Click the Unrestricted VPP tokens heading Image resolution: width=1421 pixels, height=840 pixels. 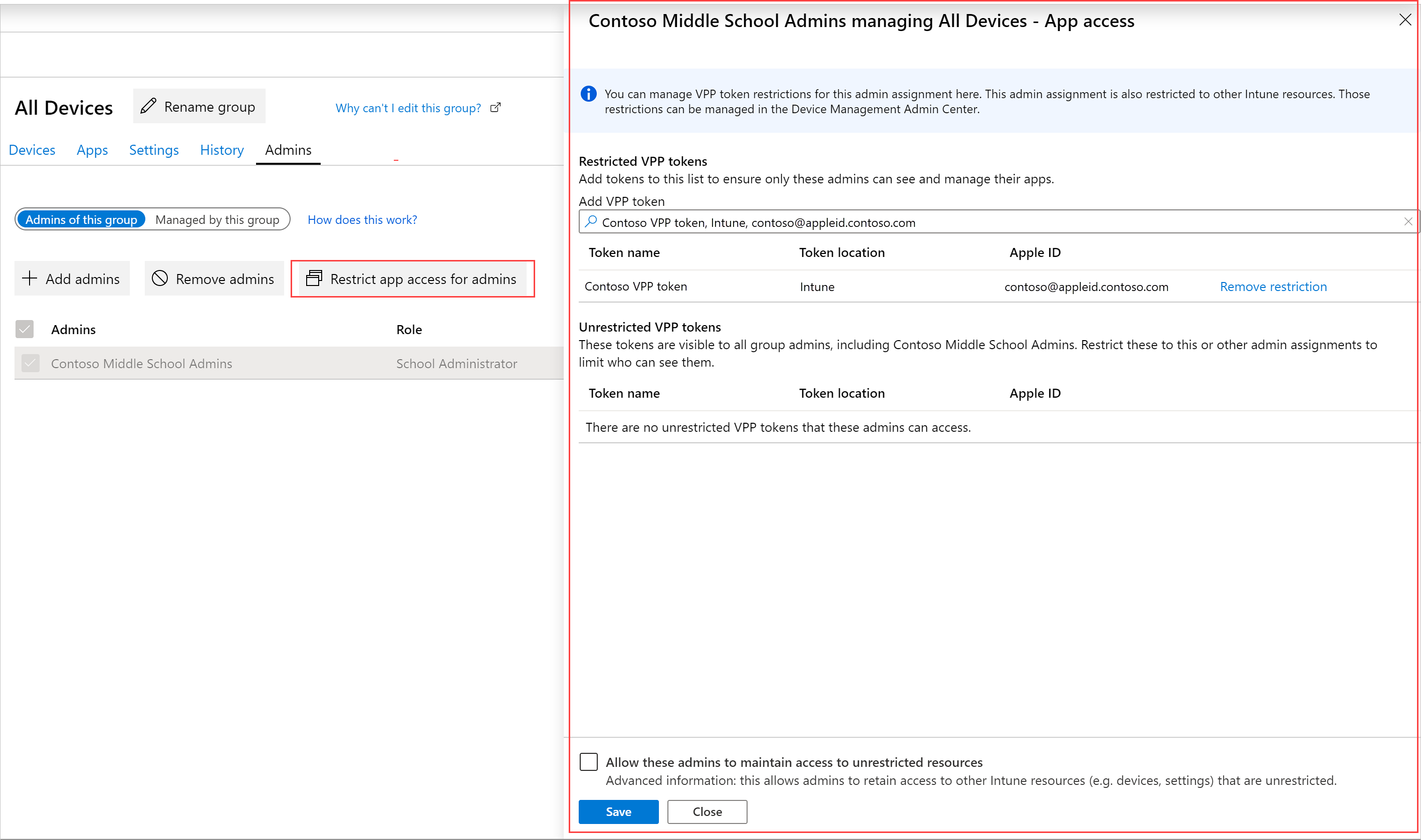[649, 327]
